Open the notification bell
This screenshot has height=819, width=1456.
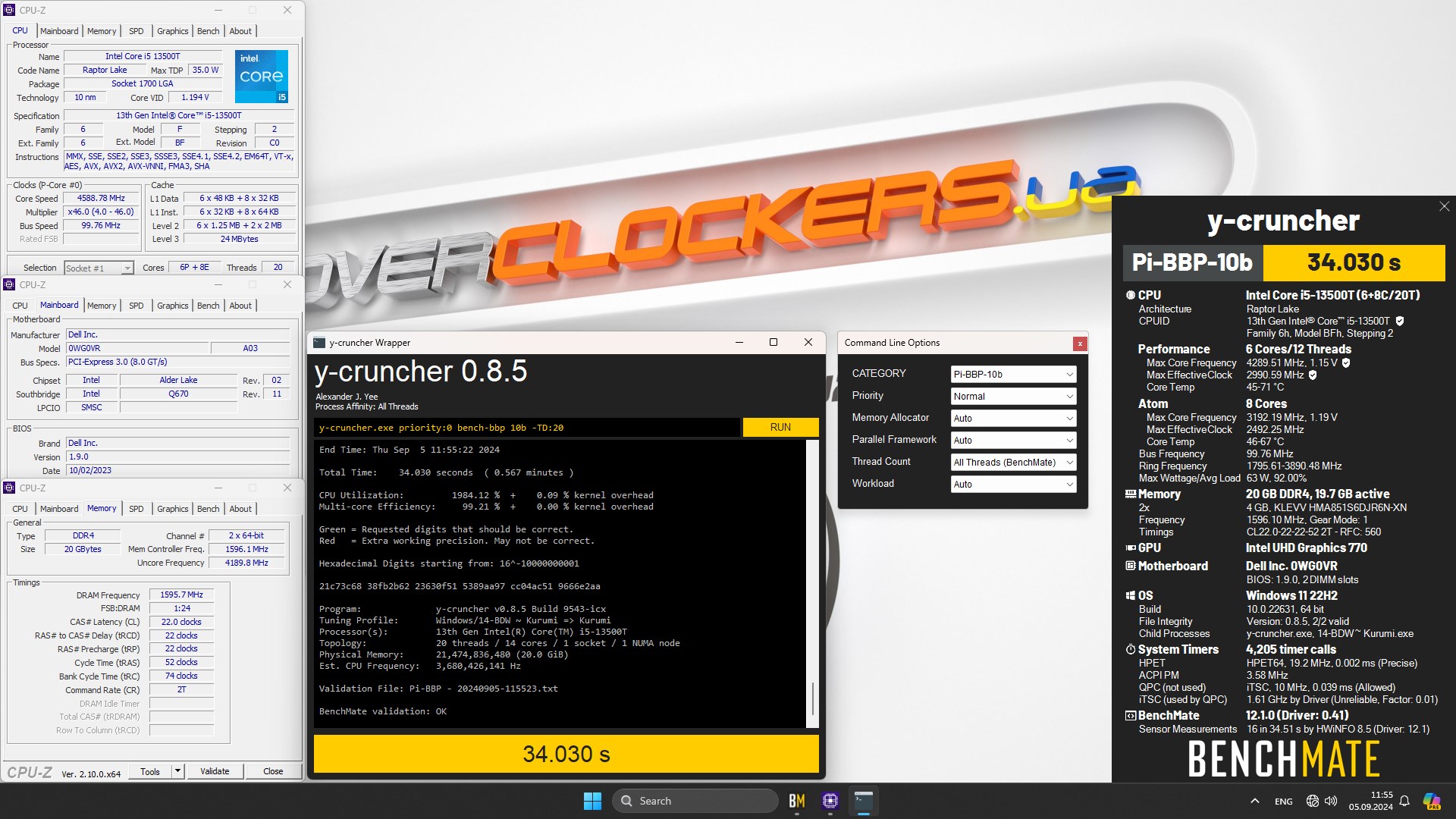pos(1404,801)
